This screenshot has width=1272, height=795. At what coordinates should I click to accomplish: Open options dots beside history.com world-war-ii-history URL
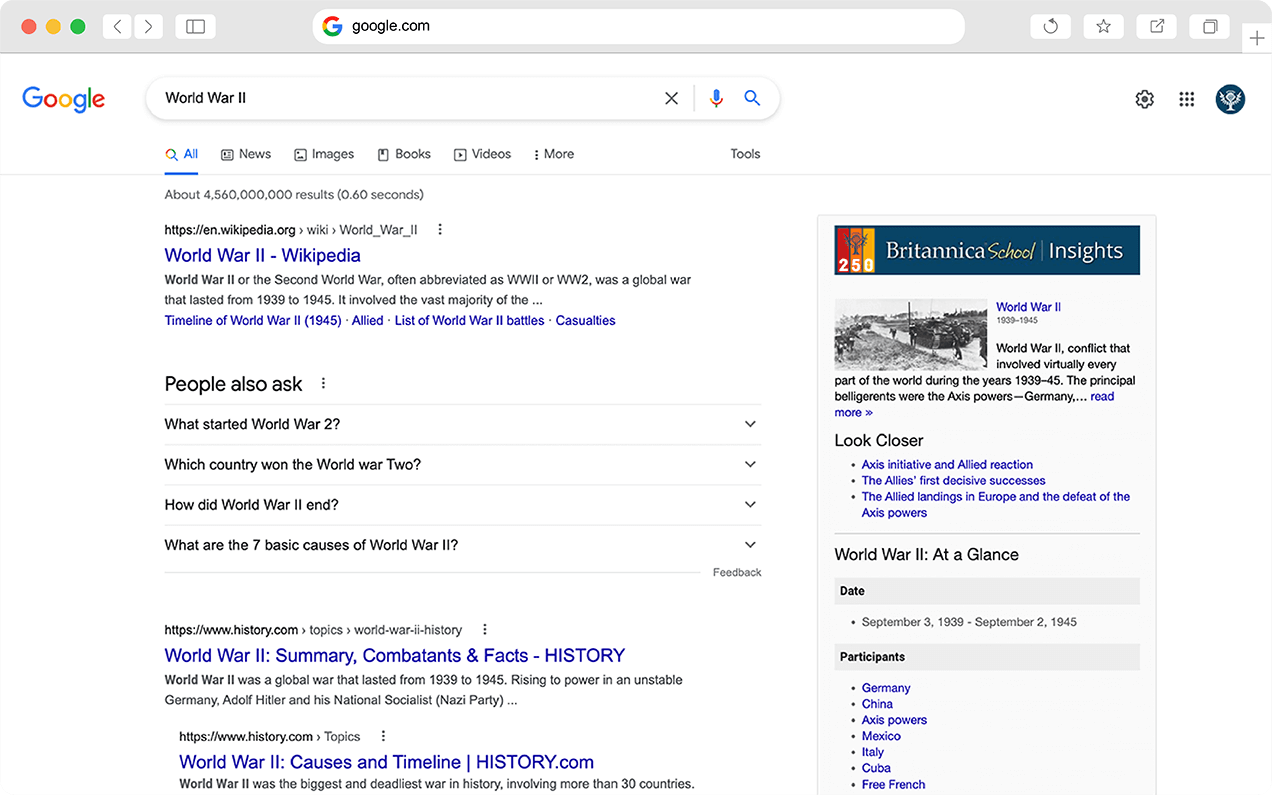[485, 630]
